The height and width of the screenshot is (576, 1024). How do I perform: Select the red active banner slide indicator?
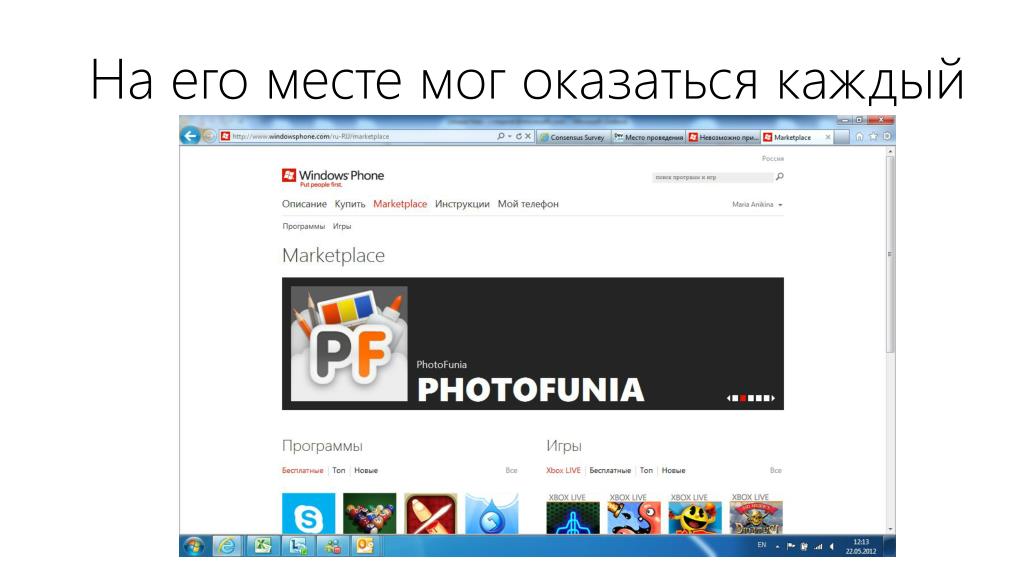(x=743, y=398)
